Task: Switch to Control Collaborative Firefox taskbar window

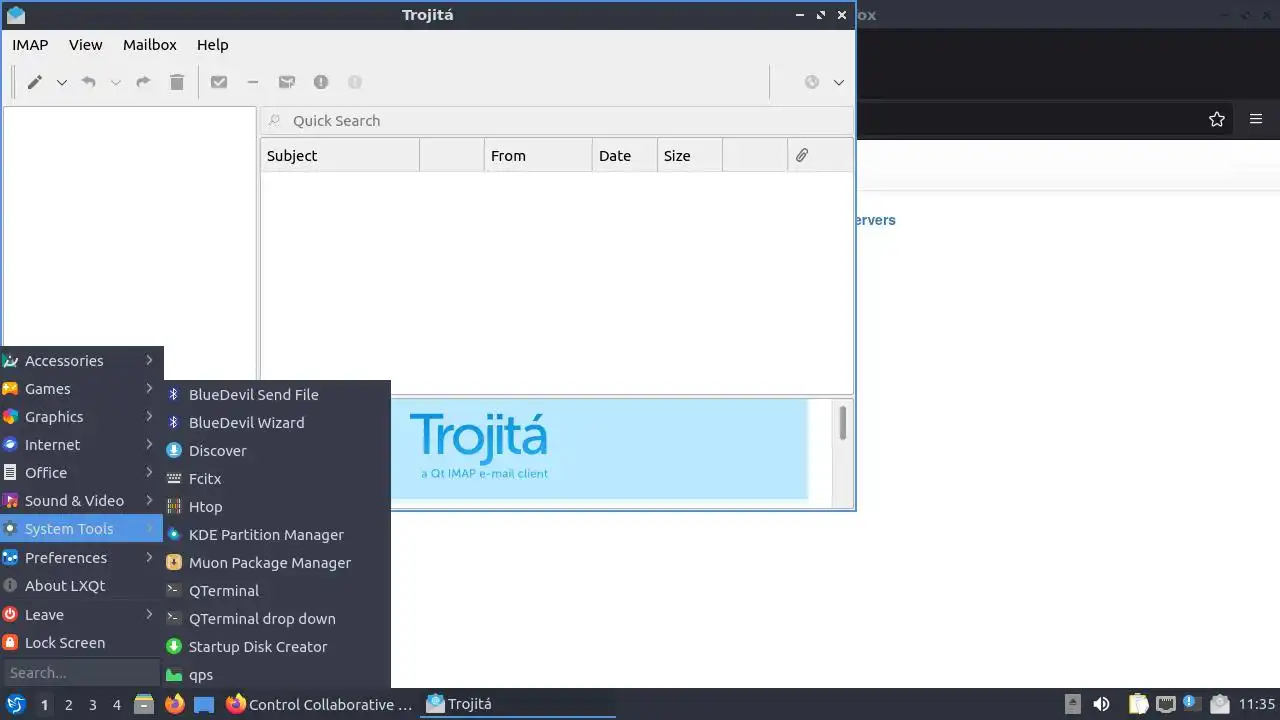Action: tap(320, 704)
